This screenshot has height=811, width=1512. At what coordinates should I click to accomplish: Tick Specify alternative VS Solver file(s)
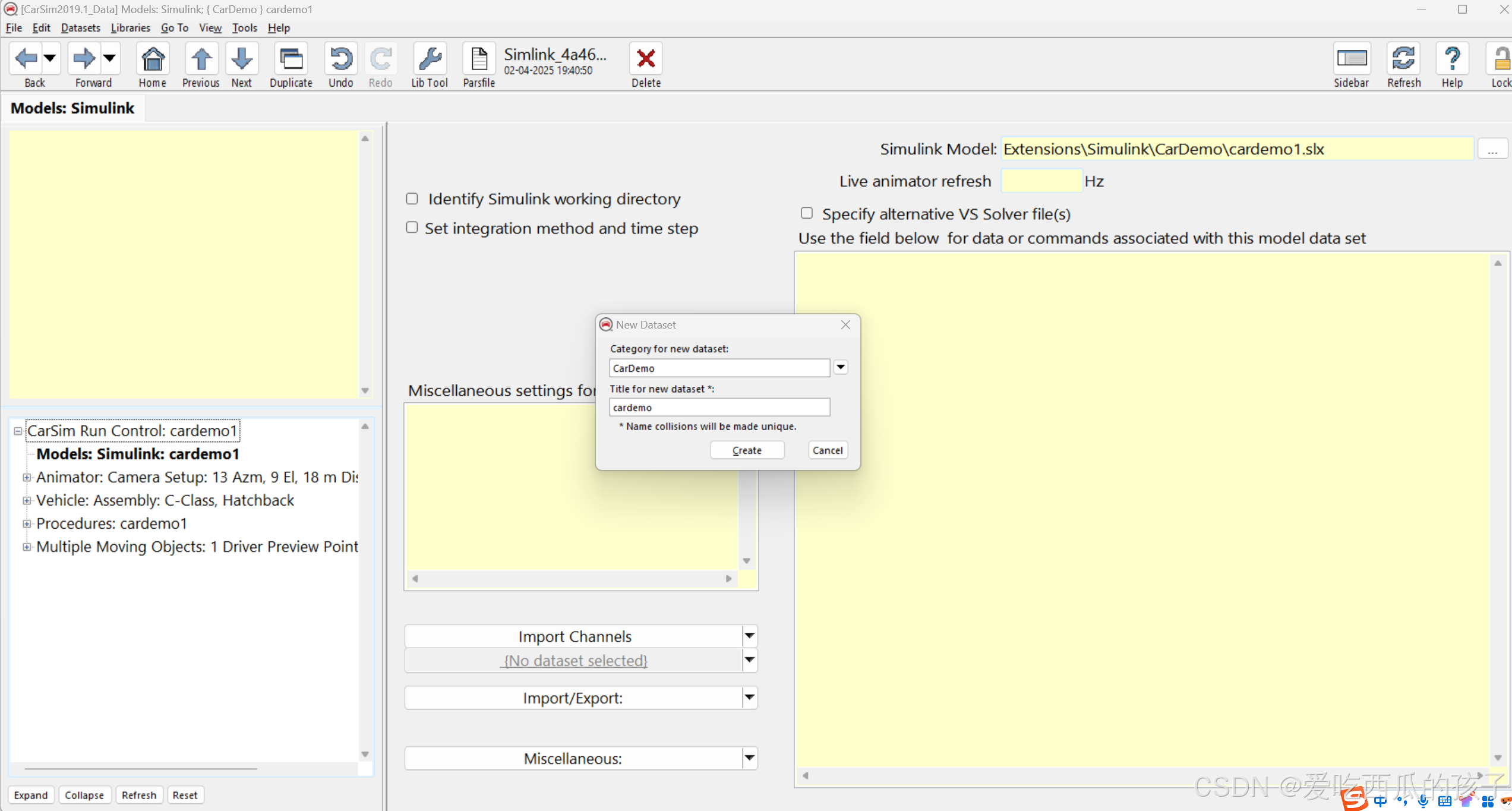tap(806, 213)
